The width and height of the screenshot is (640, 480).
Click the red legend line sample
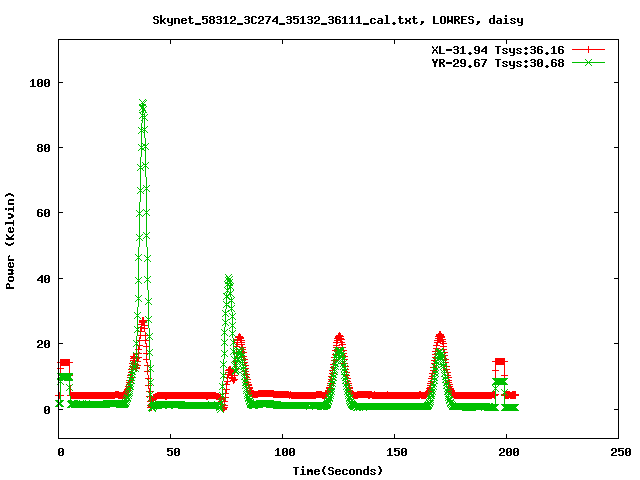[588, 50]
